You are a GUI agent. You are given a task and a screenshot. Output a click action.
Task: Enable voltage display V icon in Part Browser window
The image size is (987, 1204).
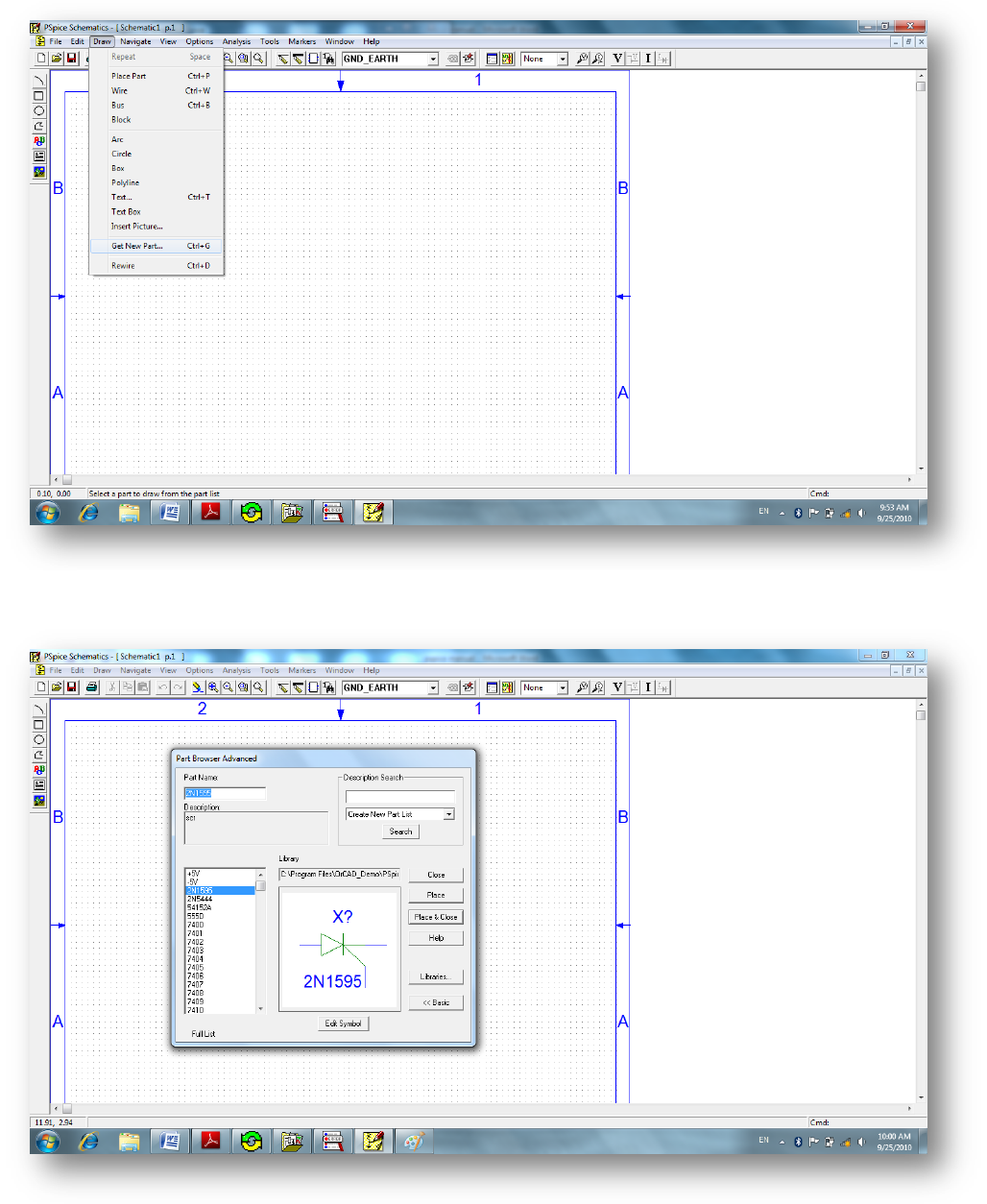(x=617, y=687)
